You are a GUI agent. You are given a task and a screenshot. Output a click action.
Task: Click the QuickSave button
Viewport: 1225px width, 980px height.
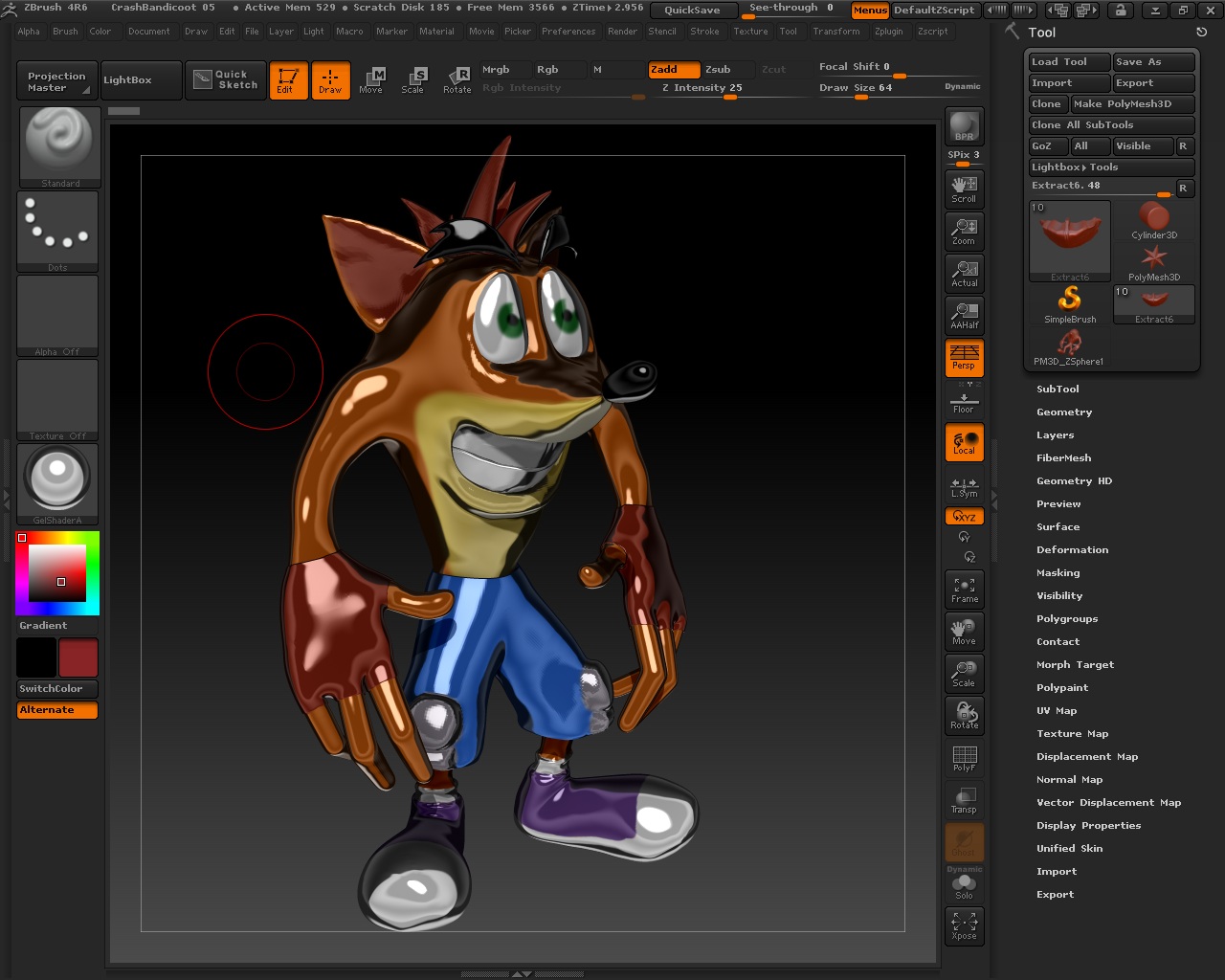(x=693, y=11)
